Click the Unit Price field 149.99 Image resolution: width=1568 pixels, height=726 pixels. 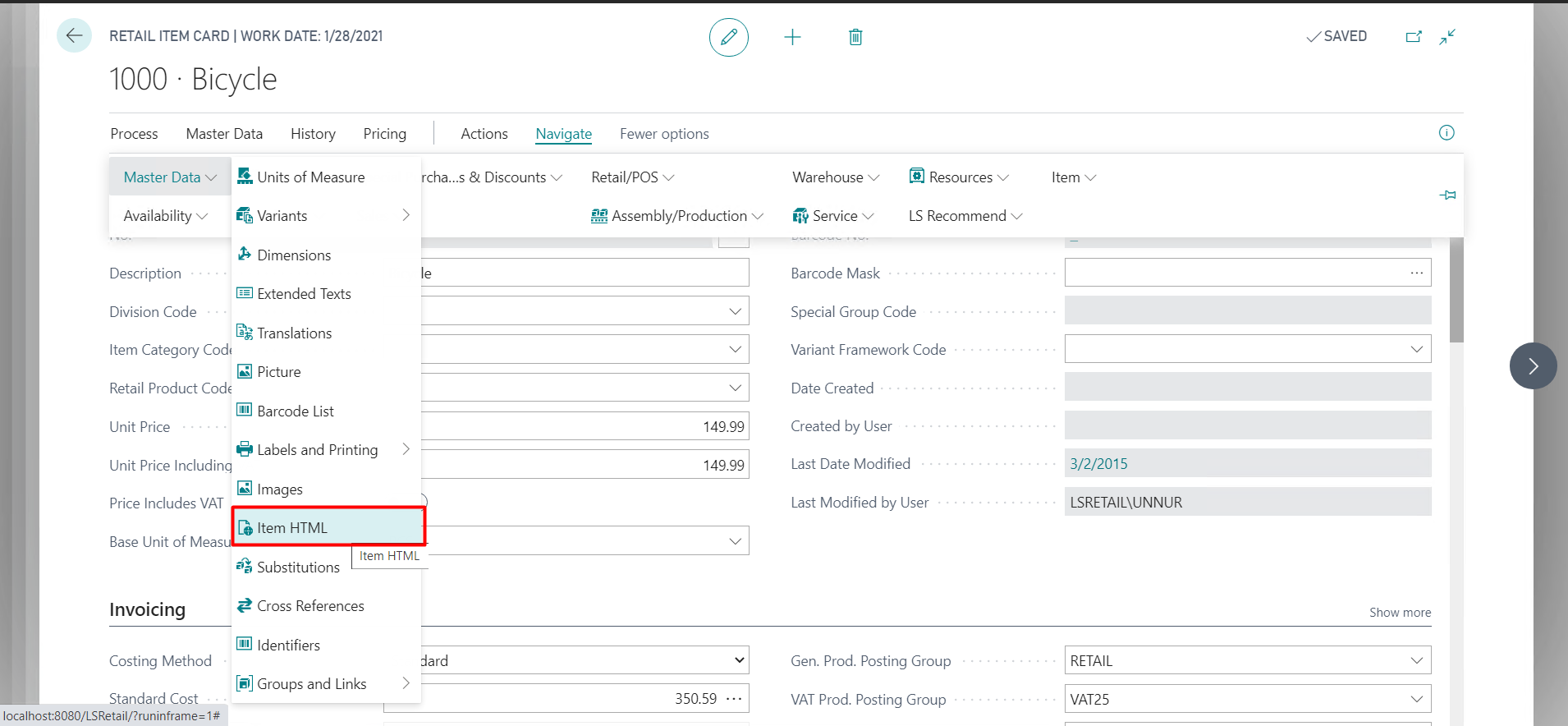point(585,426)
